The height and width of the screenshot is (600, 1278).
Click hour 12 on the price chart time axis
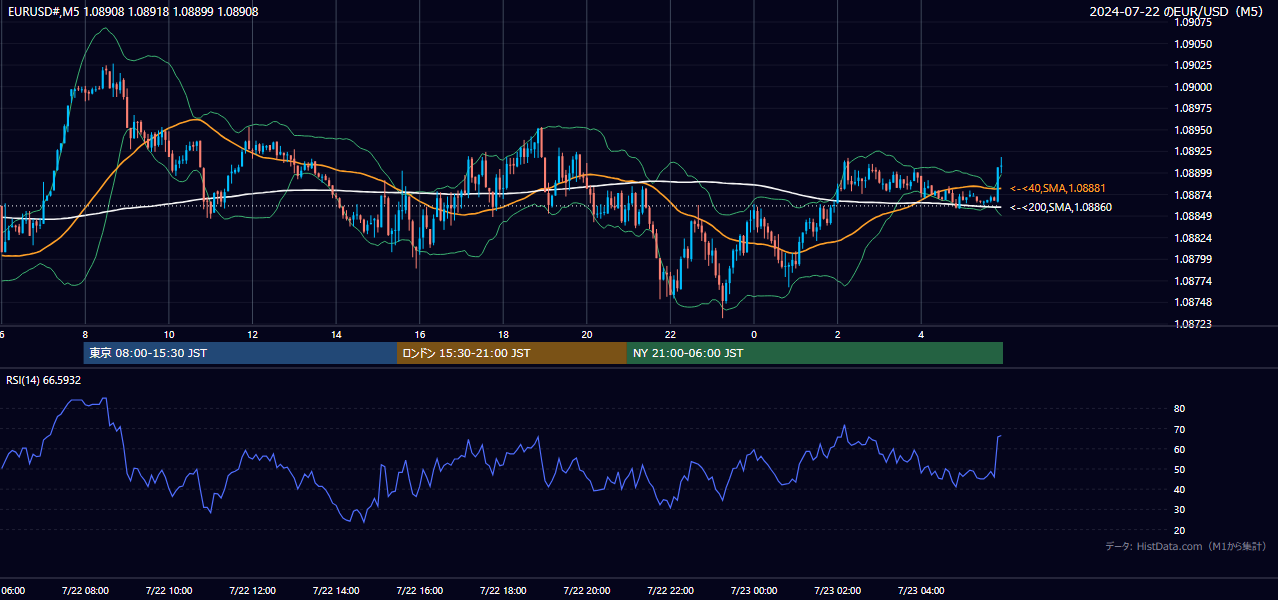point(252,335)
